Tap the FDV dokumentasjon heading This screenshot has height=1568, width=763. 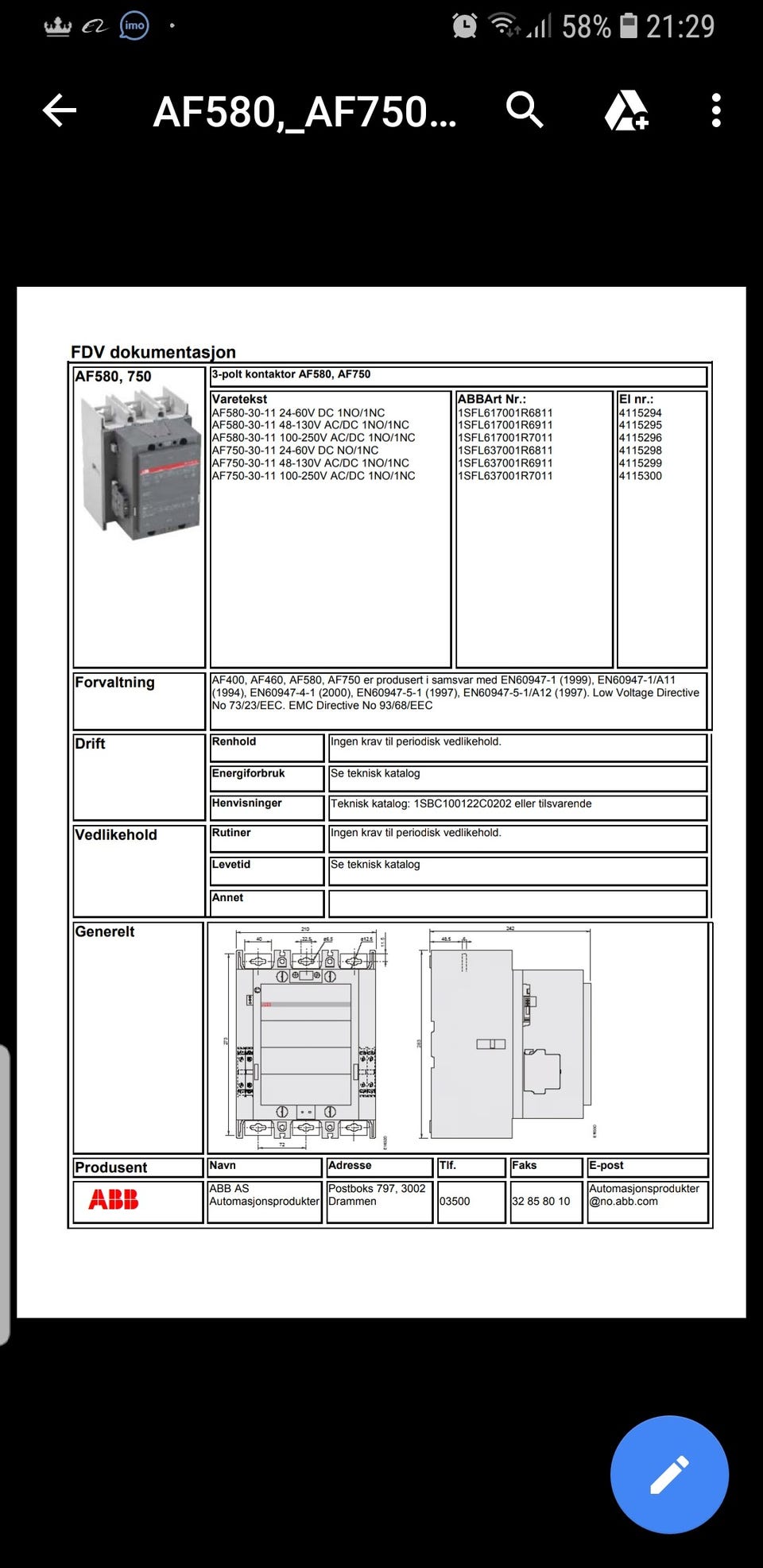click(153, 352)
